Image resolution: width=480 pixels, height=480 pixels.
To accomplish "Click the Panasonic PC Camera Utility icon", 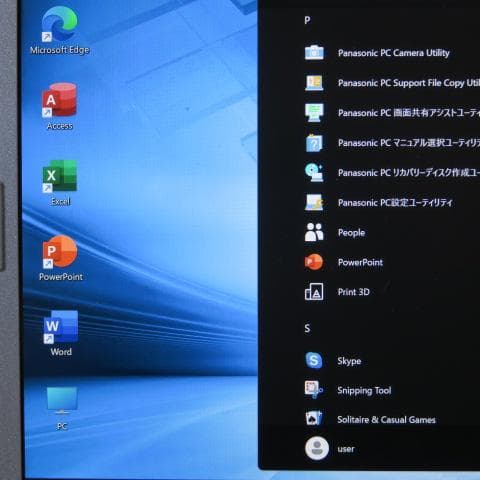I will [x=314, y=53].
